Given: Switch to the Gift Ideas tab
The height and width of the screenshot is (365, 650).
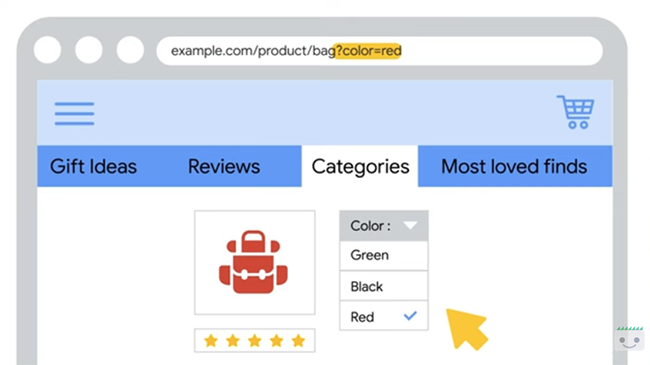Looking at the screenshot, I should tap(93, 166).
